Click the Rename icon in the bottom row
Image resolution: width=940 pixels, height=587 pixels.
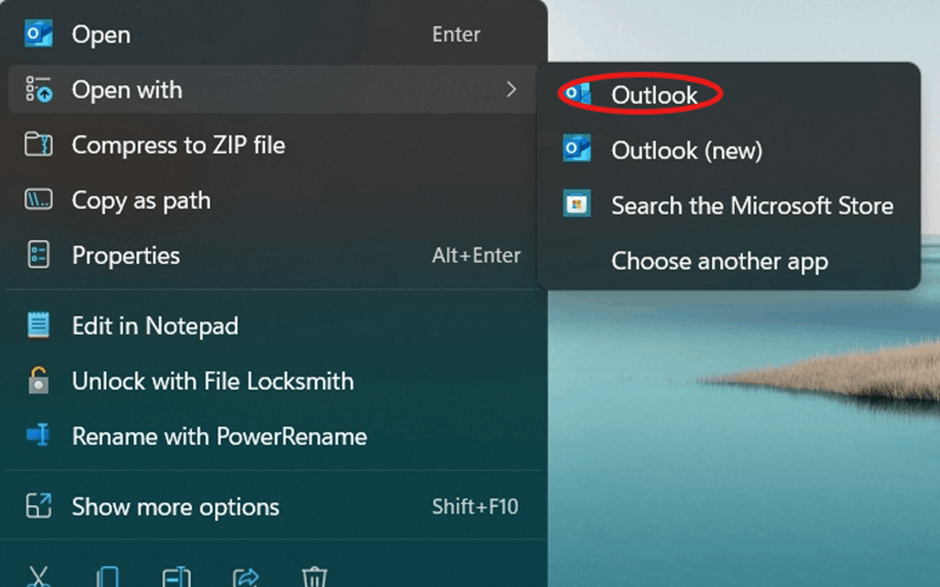177,576
